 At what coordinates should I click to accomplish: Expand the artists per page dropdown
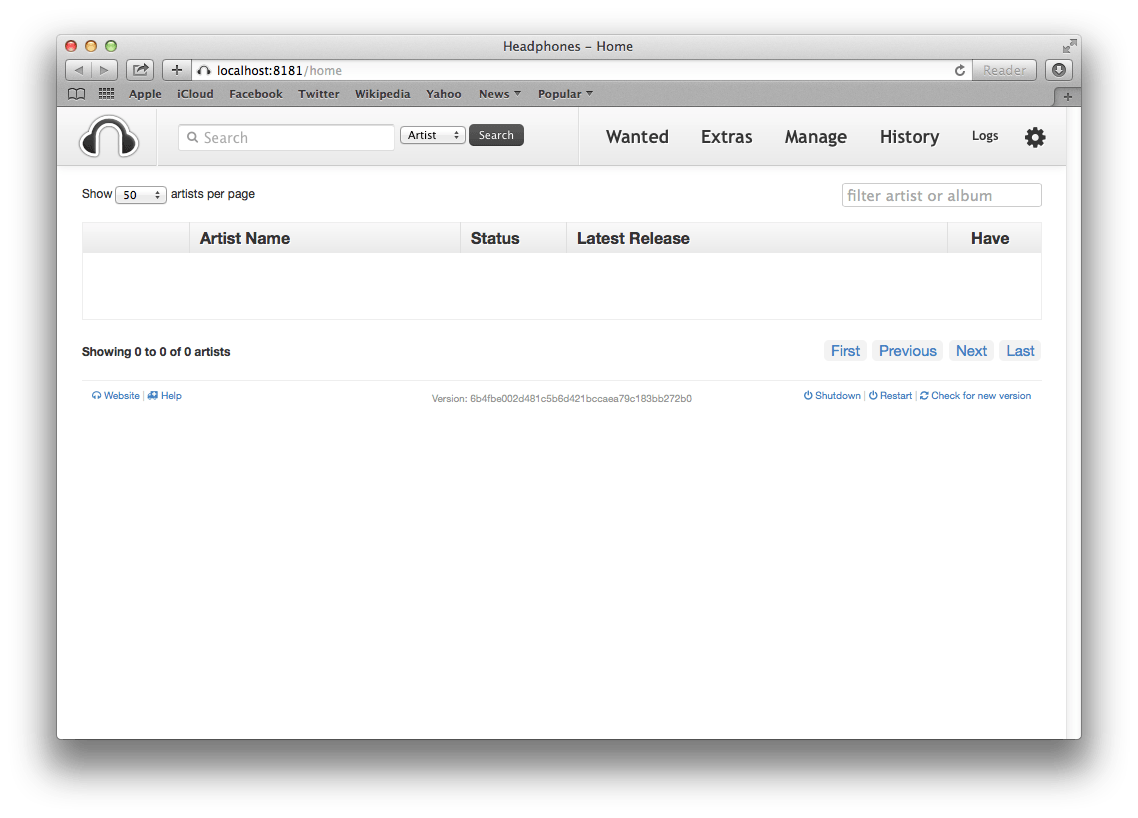(x=140, y=195)
